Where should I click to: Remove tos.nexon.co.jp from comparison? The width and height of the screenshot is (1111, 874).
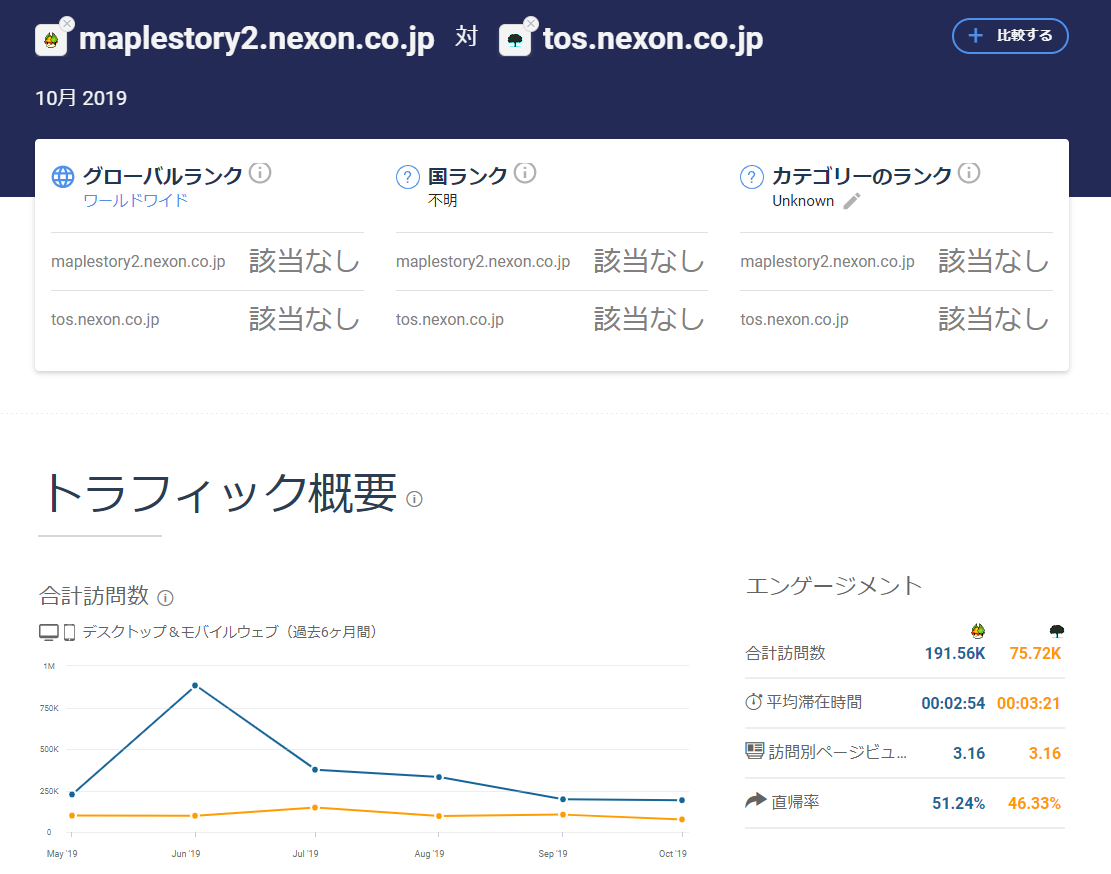pyautogui.click(x=531, y=23)
